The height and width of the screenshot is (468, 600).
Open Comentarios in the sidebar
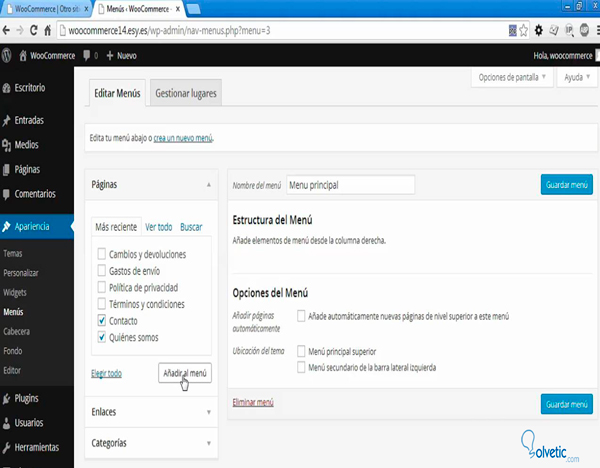37,194
